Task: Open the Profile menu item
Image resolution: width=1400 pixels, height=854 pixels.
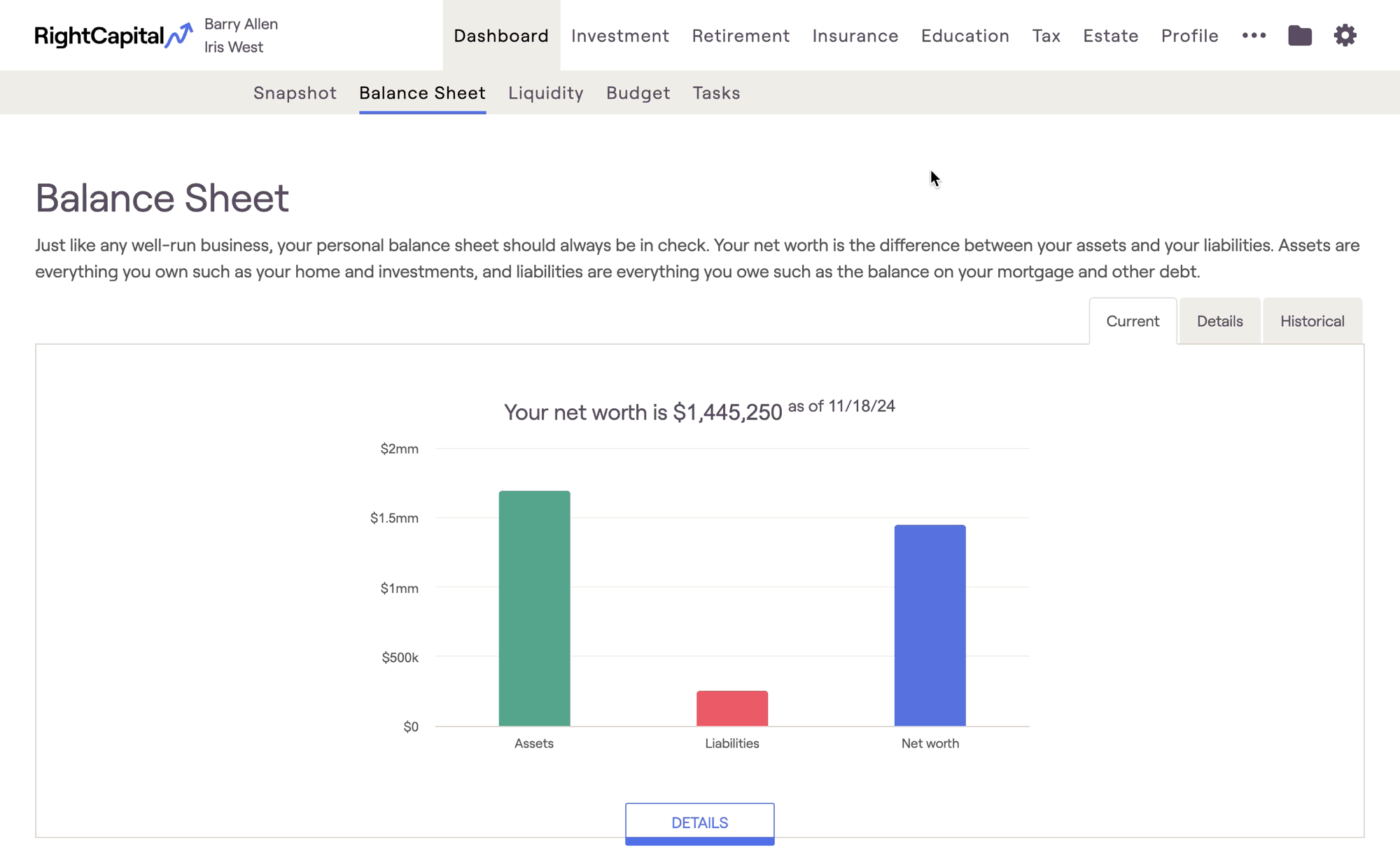Action: (1189, 36)
